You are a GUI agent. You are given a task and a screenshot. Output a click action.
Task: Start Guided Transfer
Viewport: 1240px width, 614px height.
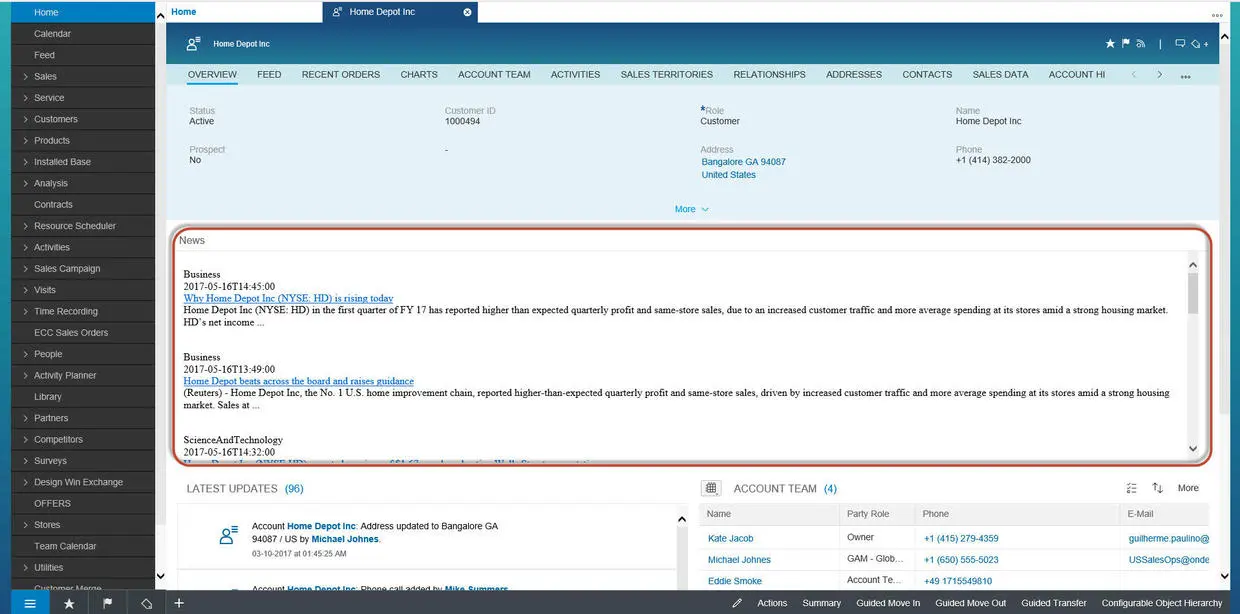(1054, 603)
